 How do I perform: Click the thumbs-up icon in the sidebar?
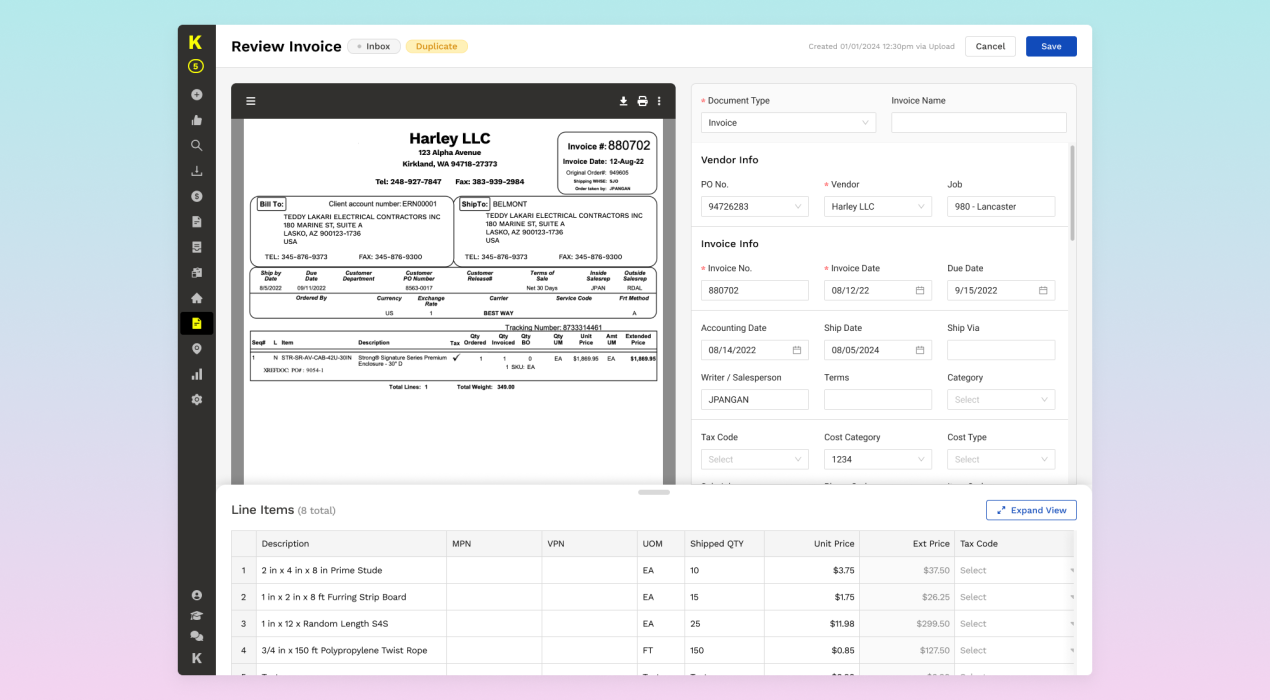point(196,120)
